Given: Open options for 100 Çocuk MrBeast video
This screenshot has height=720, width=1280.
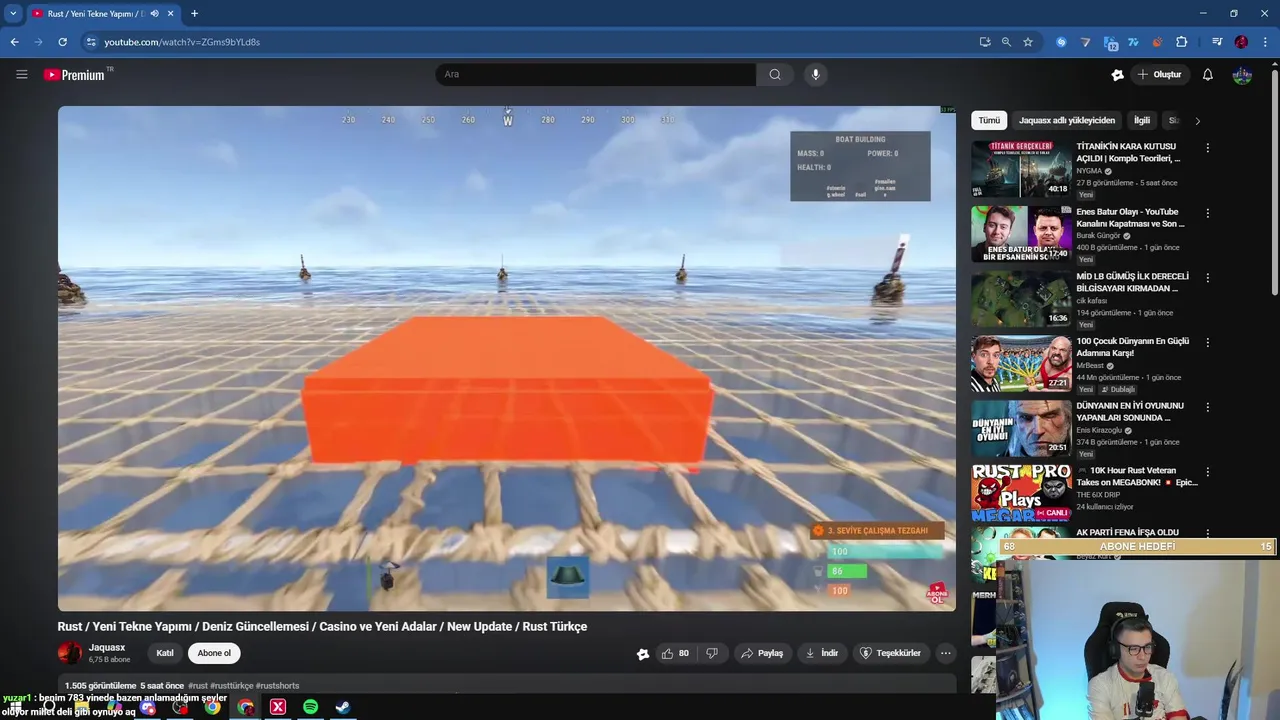Looking at the screenshot, I should tap(1207, 342).
